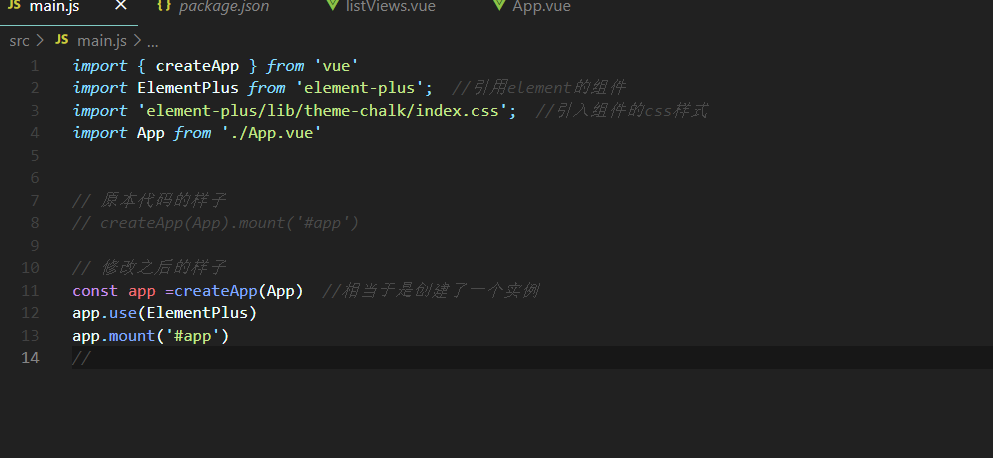
Task: Click the braces icon on the package.json tab
Action: pyautogui.click(x=164, y=6)
